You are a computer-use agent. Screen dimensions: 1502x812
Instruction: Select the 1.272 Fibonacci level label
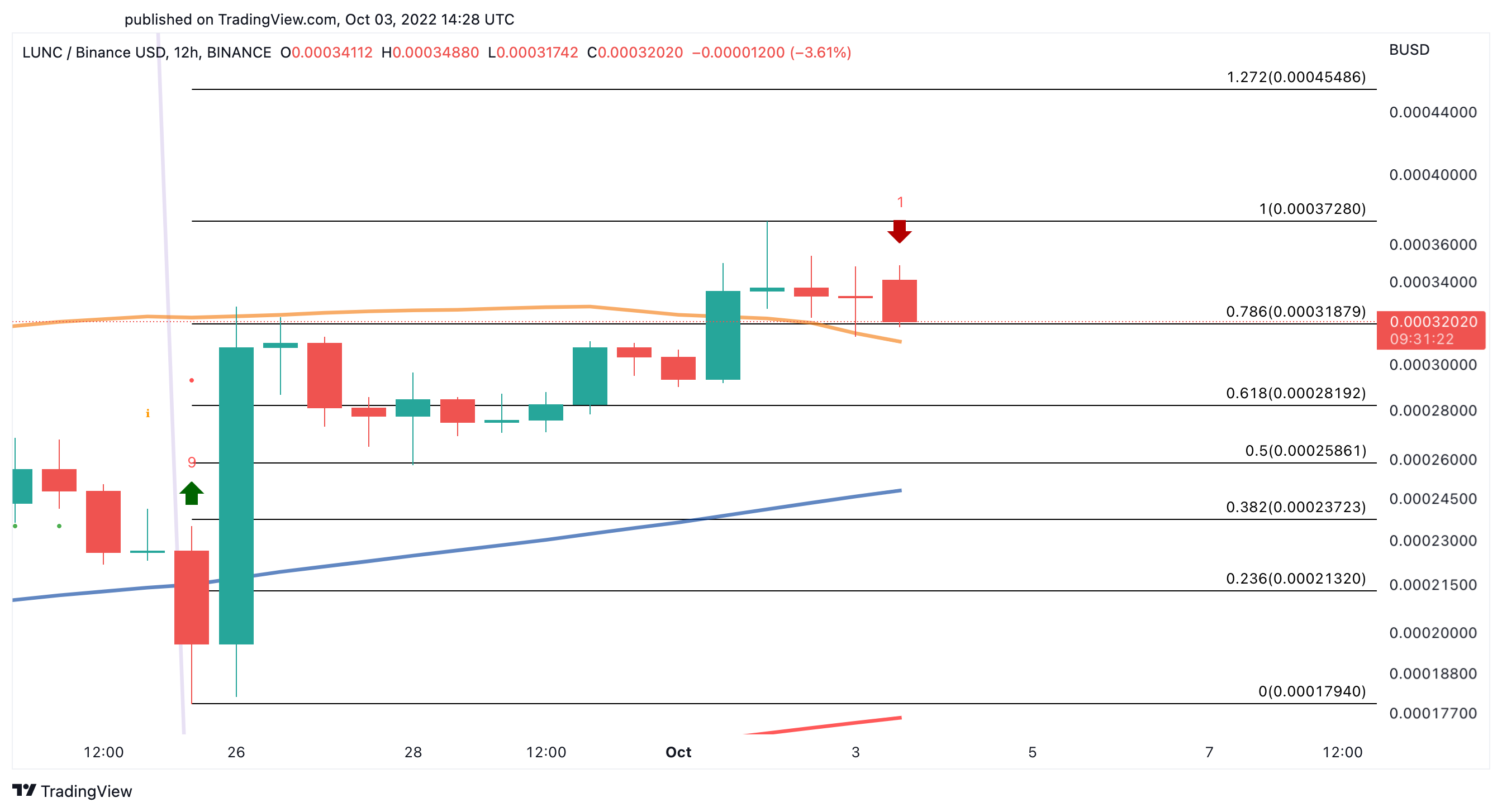[x=1296, y=77]
